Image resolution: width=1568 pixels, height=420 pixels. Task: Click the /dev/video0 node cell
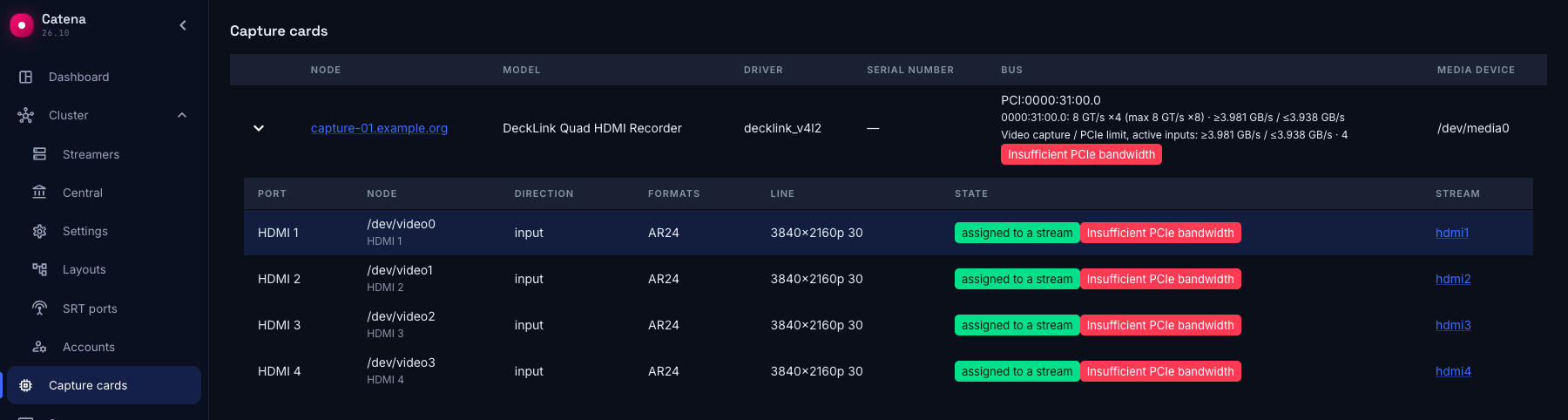401,224
